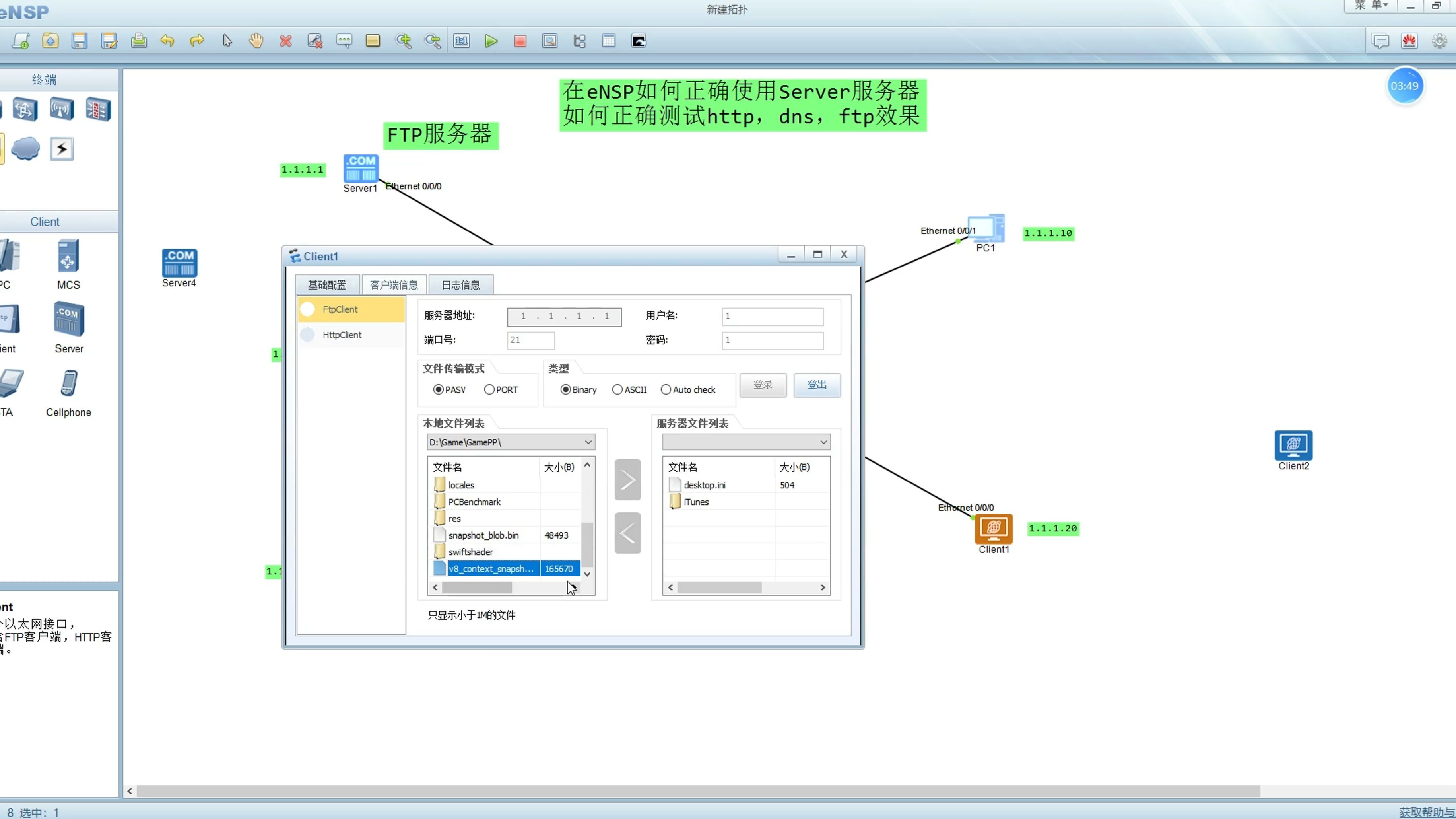Open the CLI console toolbar icon
This screenshot has width=1456, height=819.
639,41
